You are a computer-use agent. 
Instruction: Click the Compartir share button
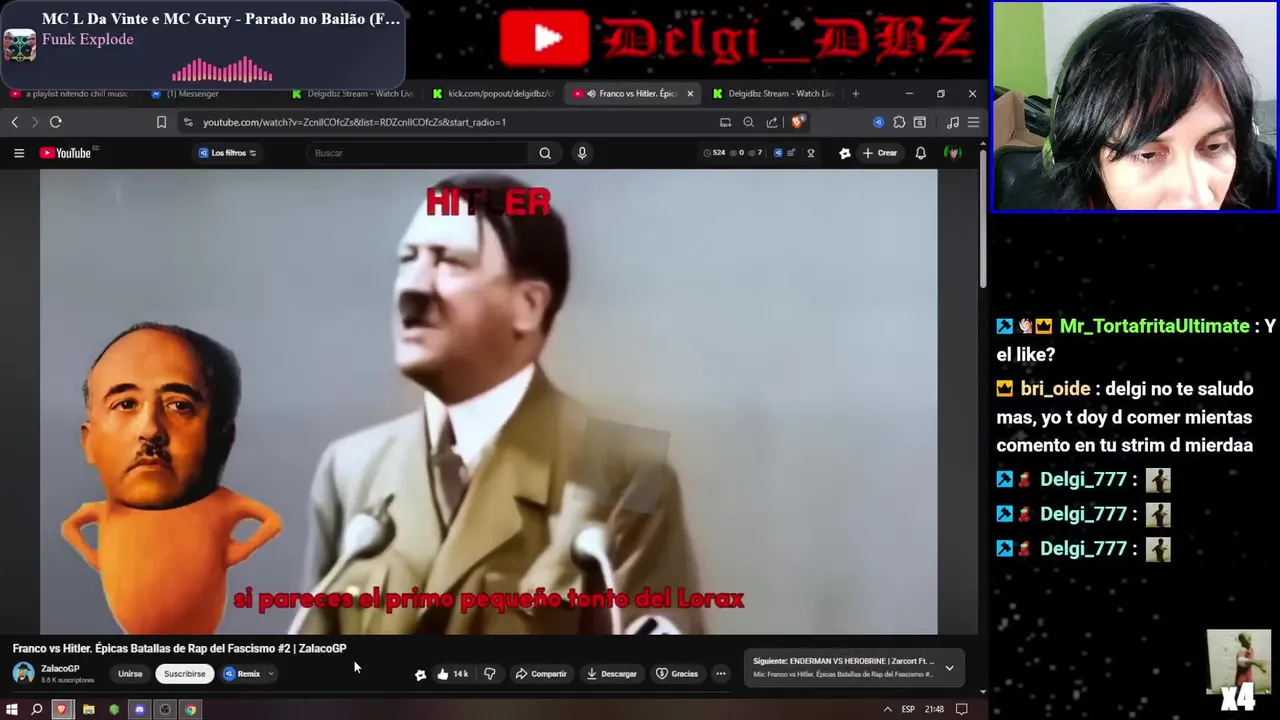tap(541, 674)
